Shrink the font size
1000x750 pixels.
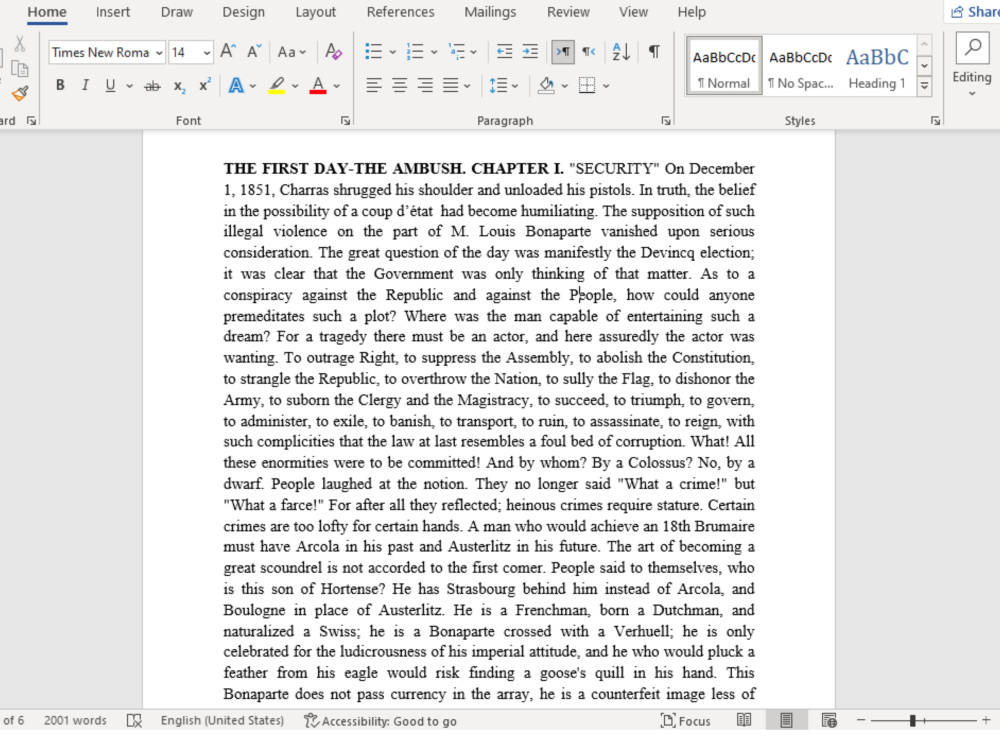(254, 52)
